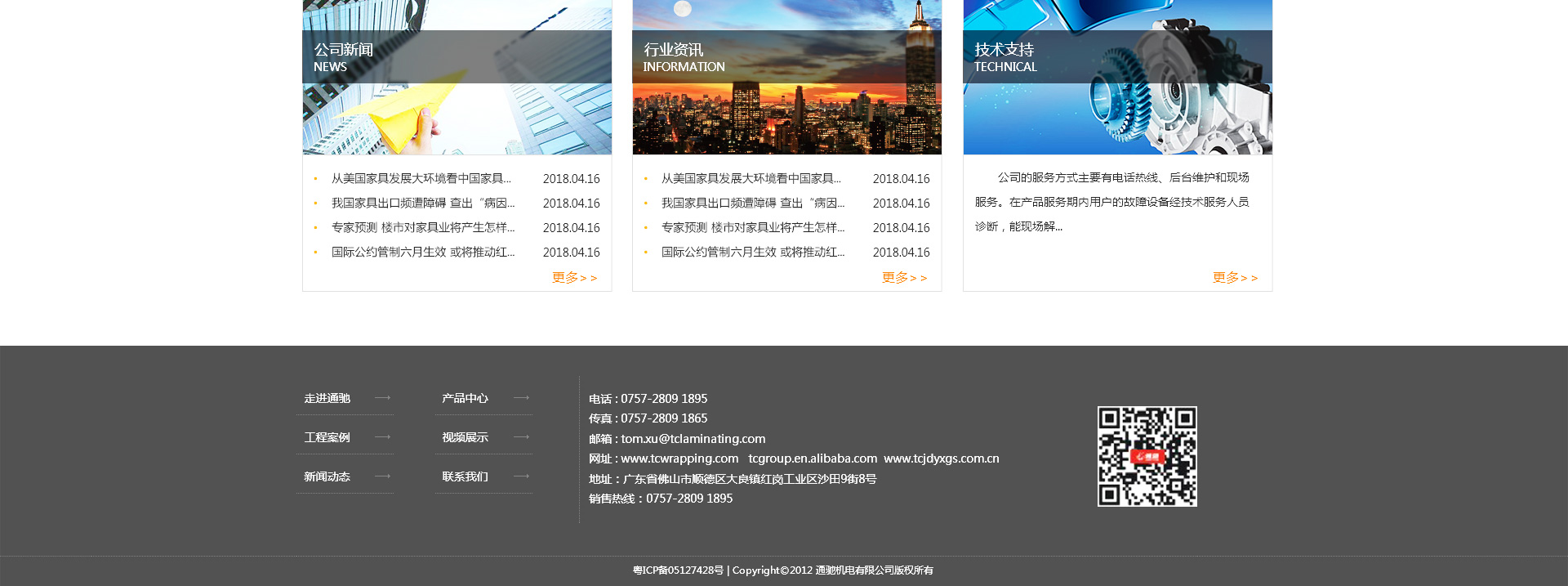Click the 公司新闻 NEWS banner image
This screenshot has width=1568, height=586.
point(457,78)
